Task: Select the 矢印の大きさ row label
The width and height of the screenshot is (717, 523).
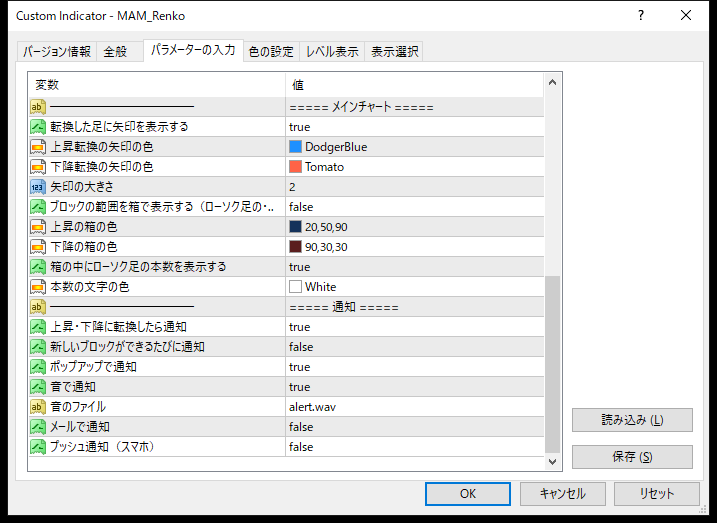Action: pos(82,187)
